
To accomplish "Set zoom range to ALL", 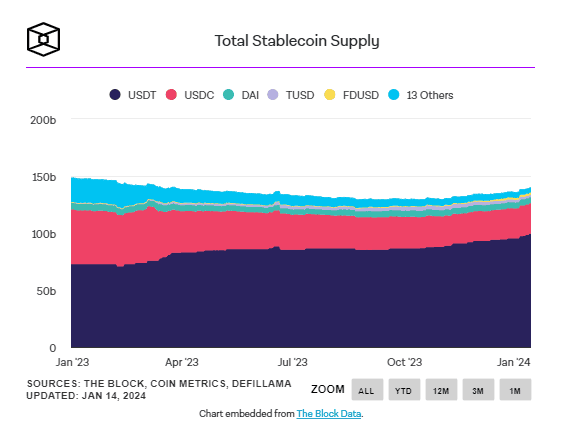I will [367, 390].
